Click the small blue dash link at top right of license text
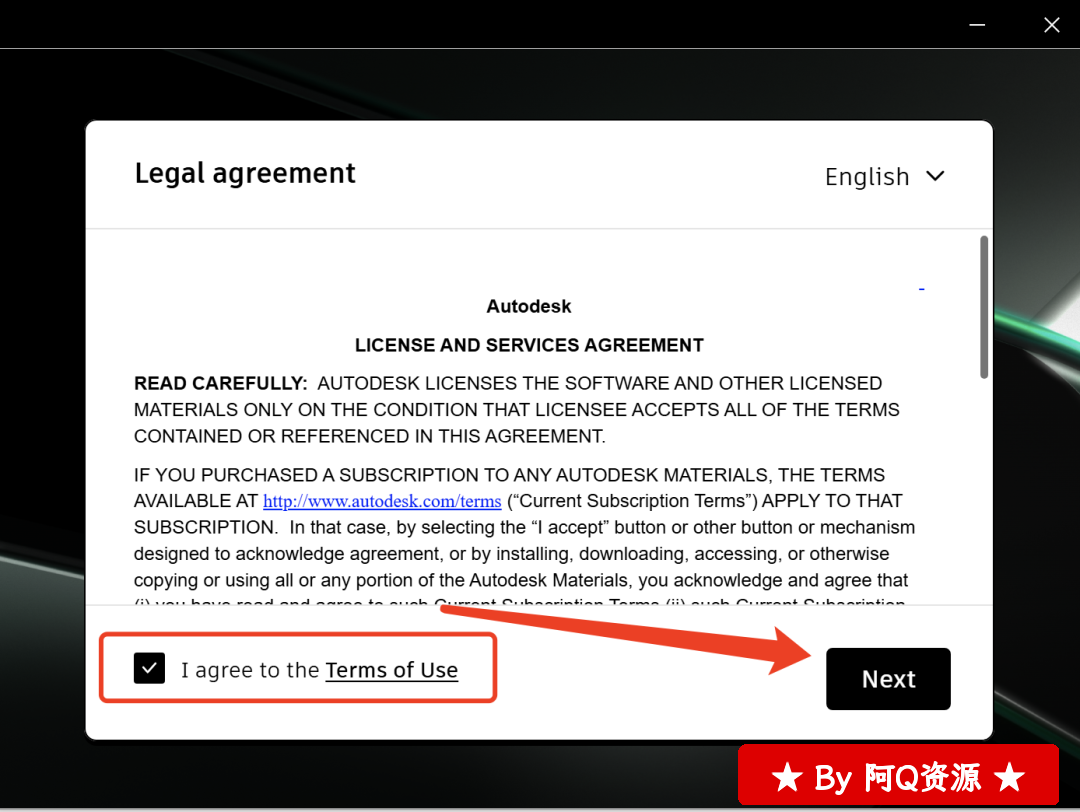 922,289
